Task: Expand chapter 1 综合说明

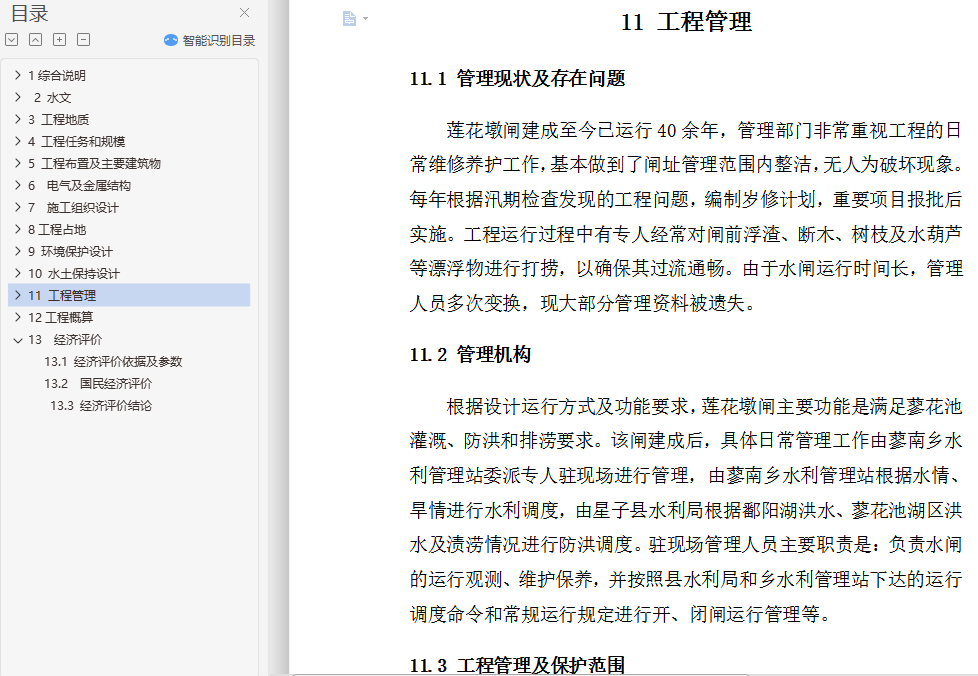Action: point(17,75)
